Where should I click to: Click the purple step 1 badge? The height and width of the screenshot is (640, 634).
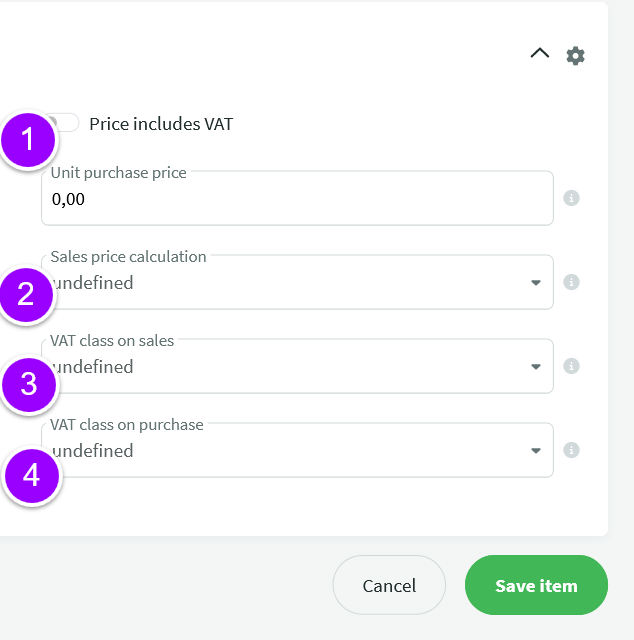[28, 140]
